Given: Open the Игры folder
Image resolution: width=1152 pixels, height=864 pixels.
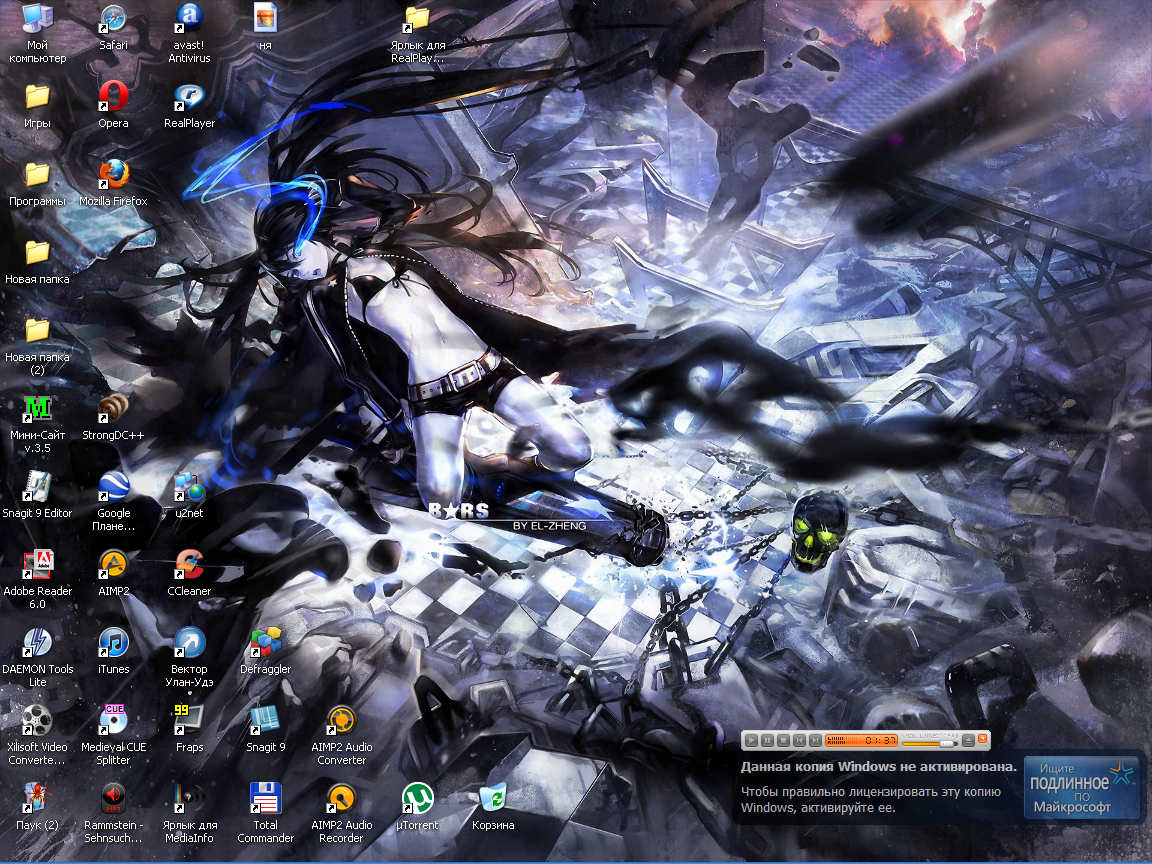Looking at the screenshot, I should [x=37, y=105].
